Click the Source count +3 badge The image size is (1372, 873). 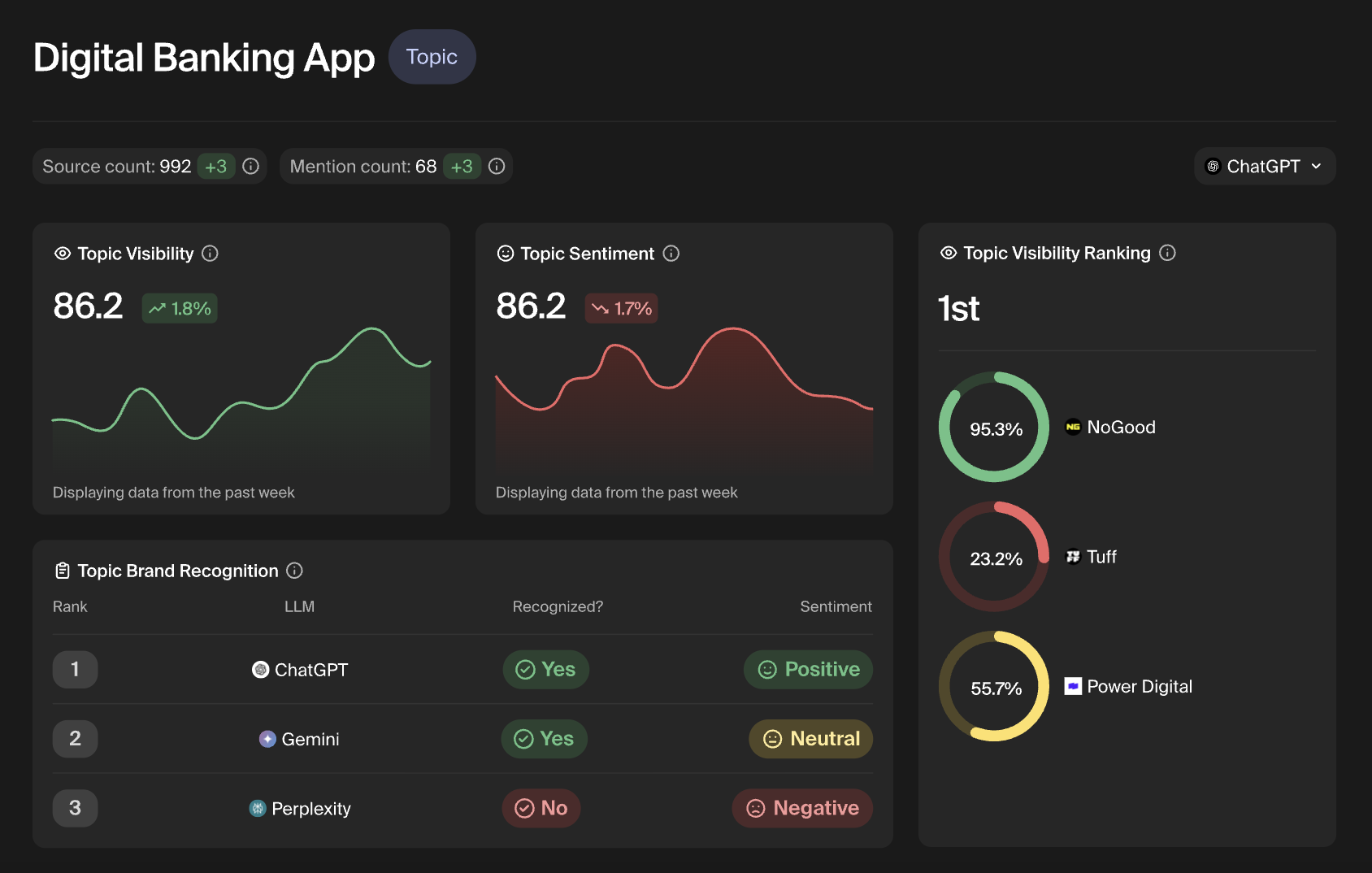coord(215,166)
